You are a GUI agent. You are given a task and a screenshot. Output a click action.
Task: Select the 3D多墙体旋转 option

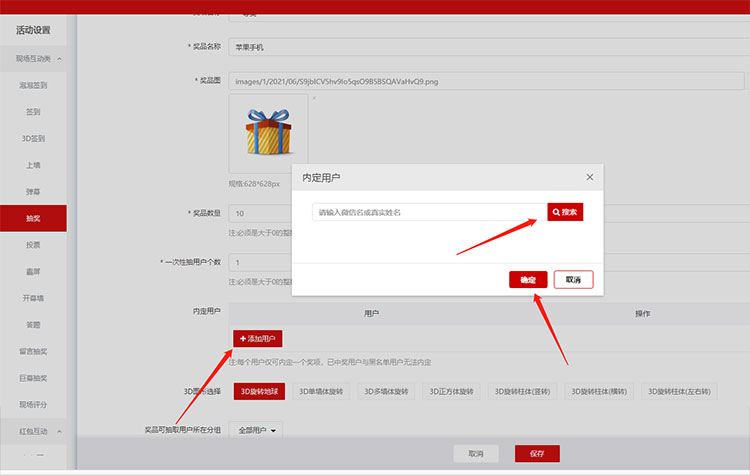(386, 391)
